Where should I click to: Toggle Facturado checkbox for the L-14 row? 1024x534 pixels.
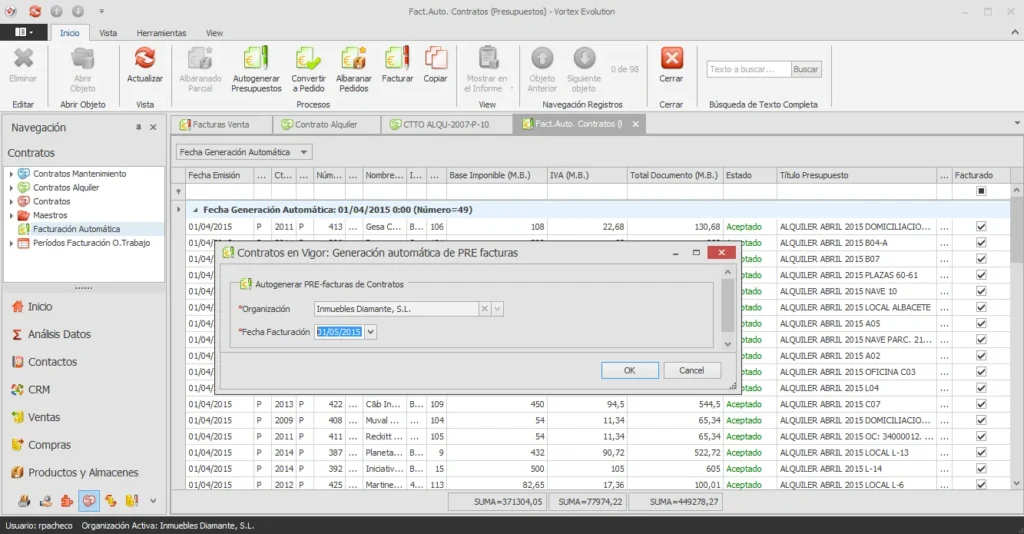tap(981, 469)
